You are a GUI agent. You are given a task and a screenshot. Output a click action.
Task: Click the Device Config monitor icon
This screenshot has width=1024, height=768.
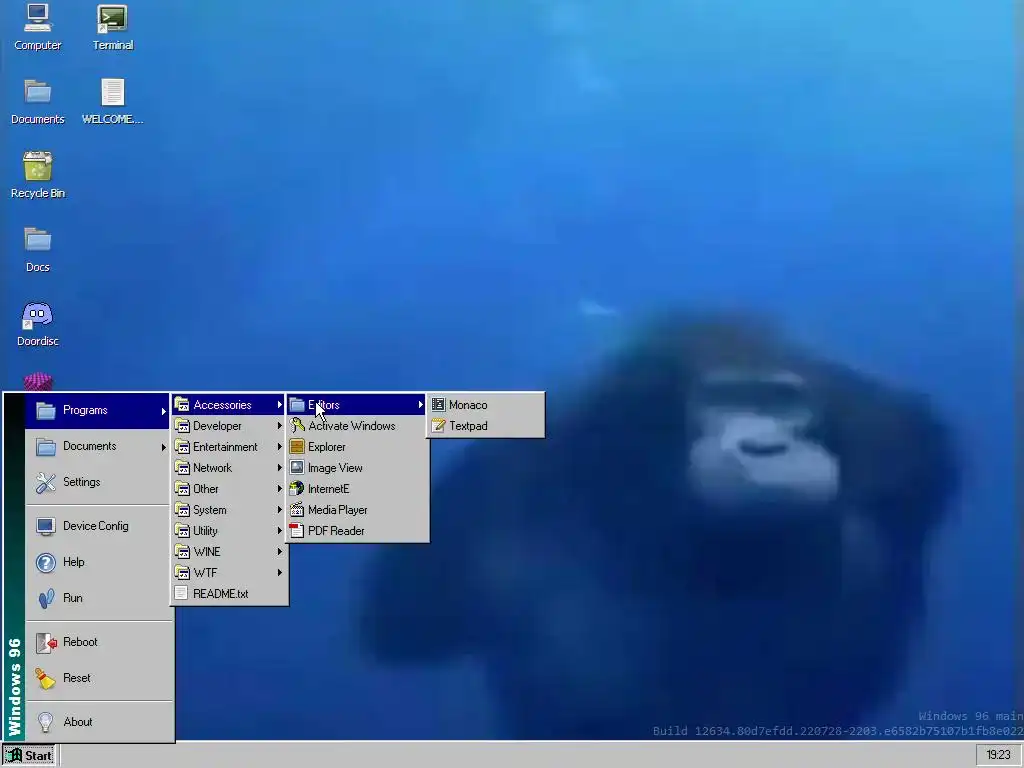point(46,526)
